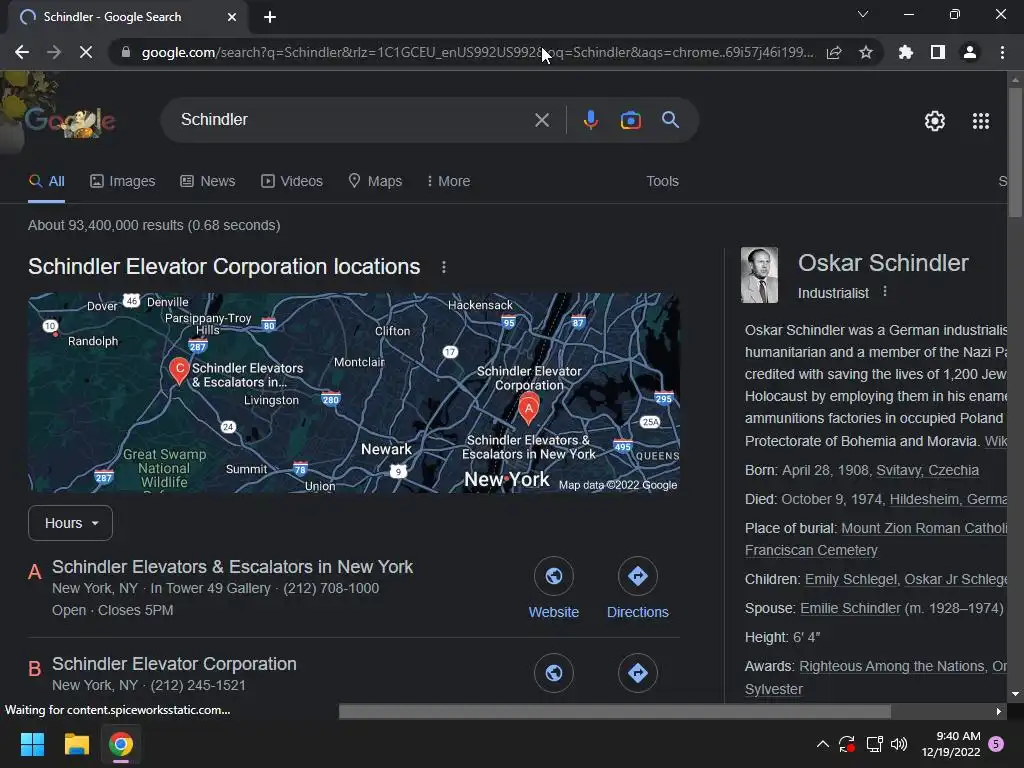This screenshot has width=1024, height=768.
Task: Share this page via the address bar icon
Action: coord(834,52)
